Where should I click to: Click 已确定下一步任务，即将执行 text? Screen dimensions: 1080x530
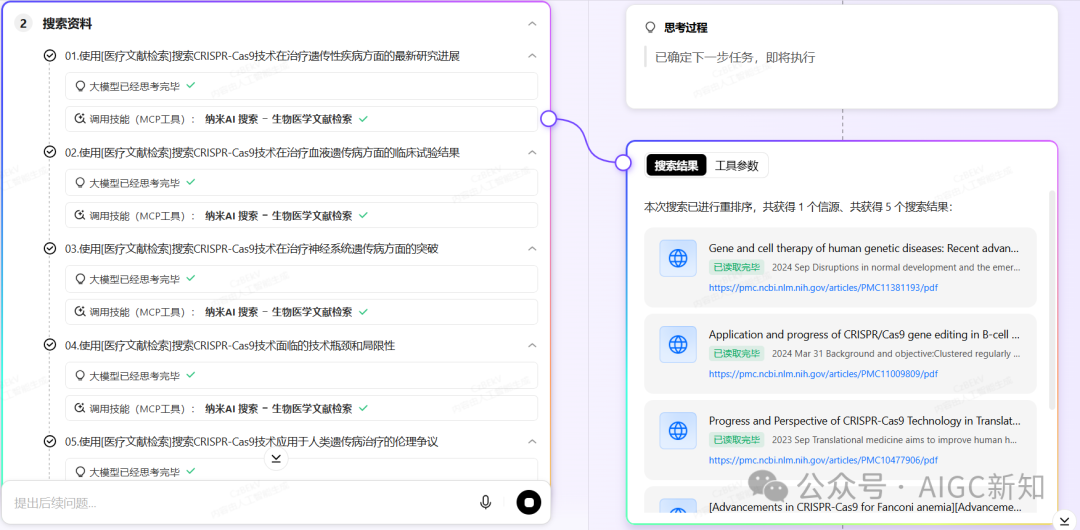(735, 57)
